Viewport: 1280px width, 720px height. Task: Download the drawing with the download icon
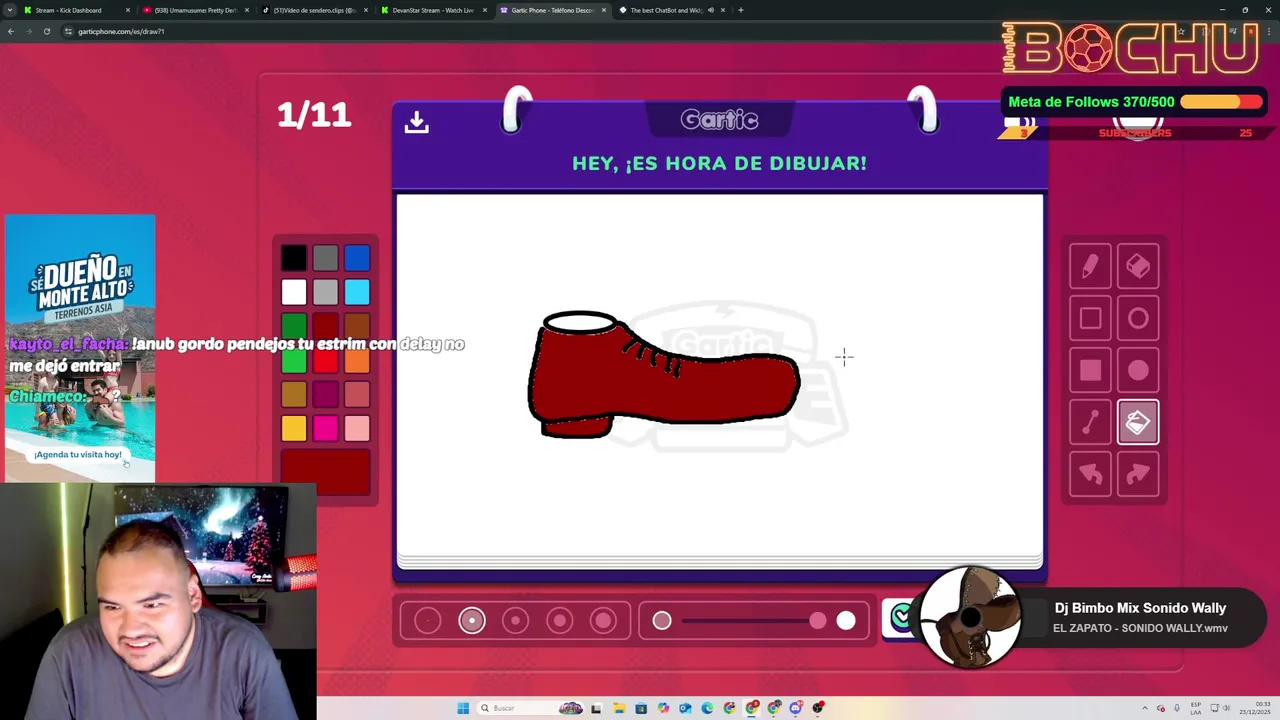[416, 121]
